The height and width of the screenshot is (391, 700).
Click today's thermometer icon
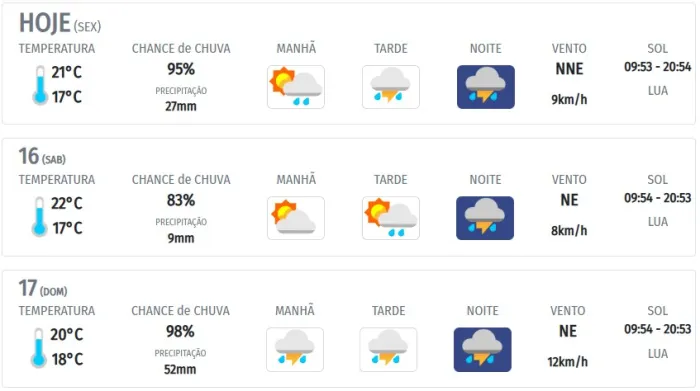pos(40,85)
